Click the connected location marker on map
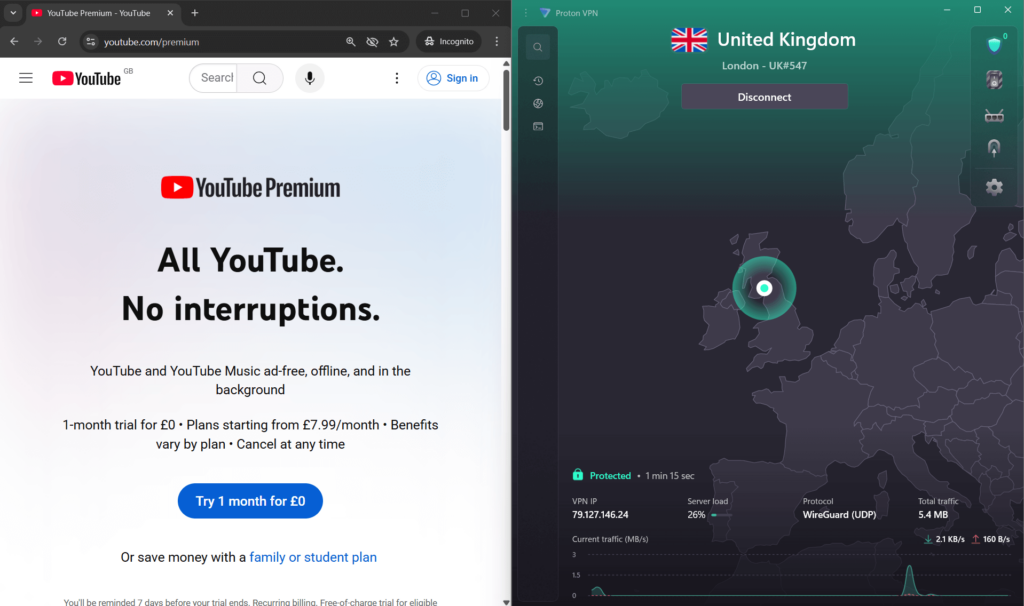Image resolution: width=1024 pixels, height=606 pixels. pyautogui.click(x=764, y=288)
